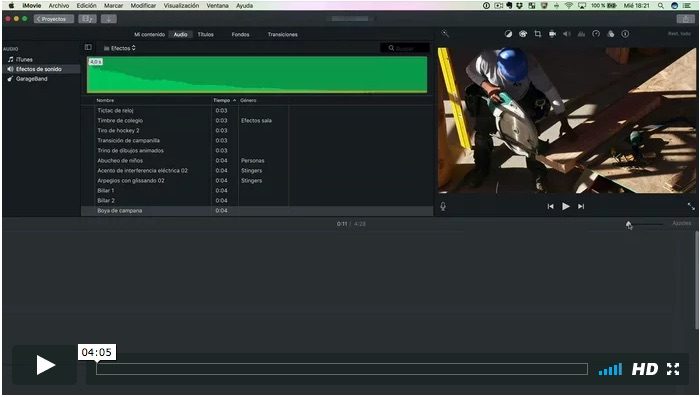Click the video preview viewer image
Image resolution: width=700 pixels, height=397 pixels.
point(567,120)
